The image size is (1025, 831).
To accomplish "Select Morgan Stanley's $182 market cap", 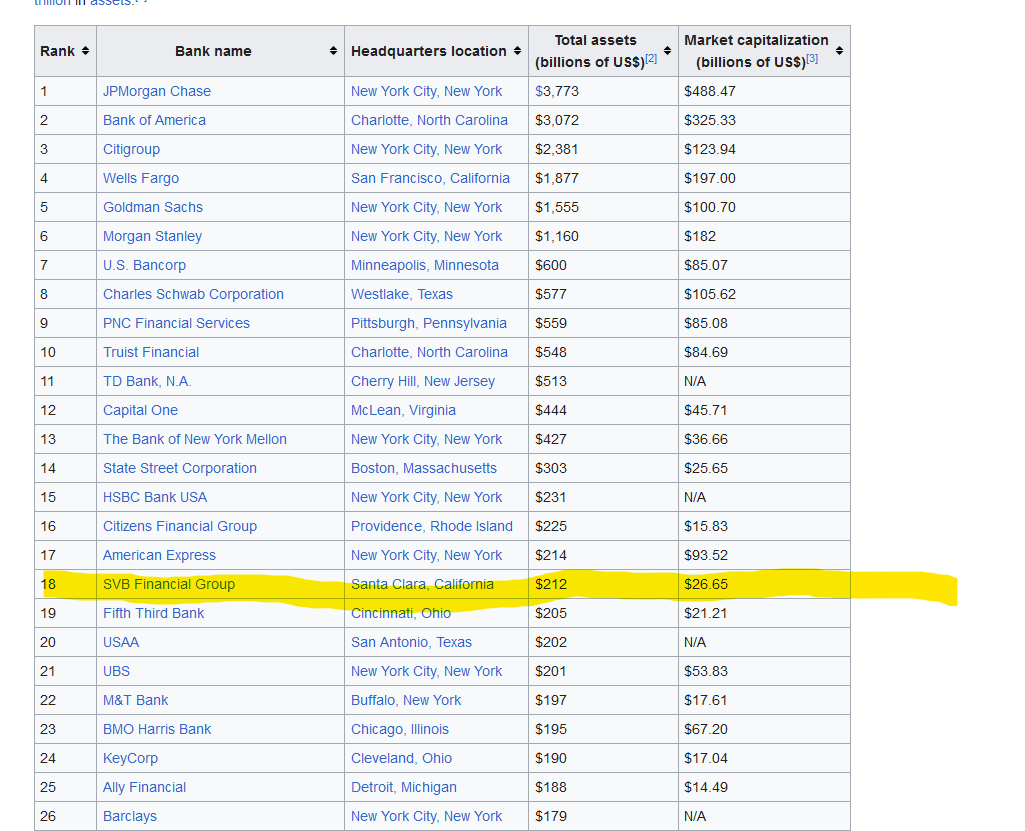I will [700, 236].
